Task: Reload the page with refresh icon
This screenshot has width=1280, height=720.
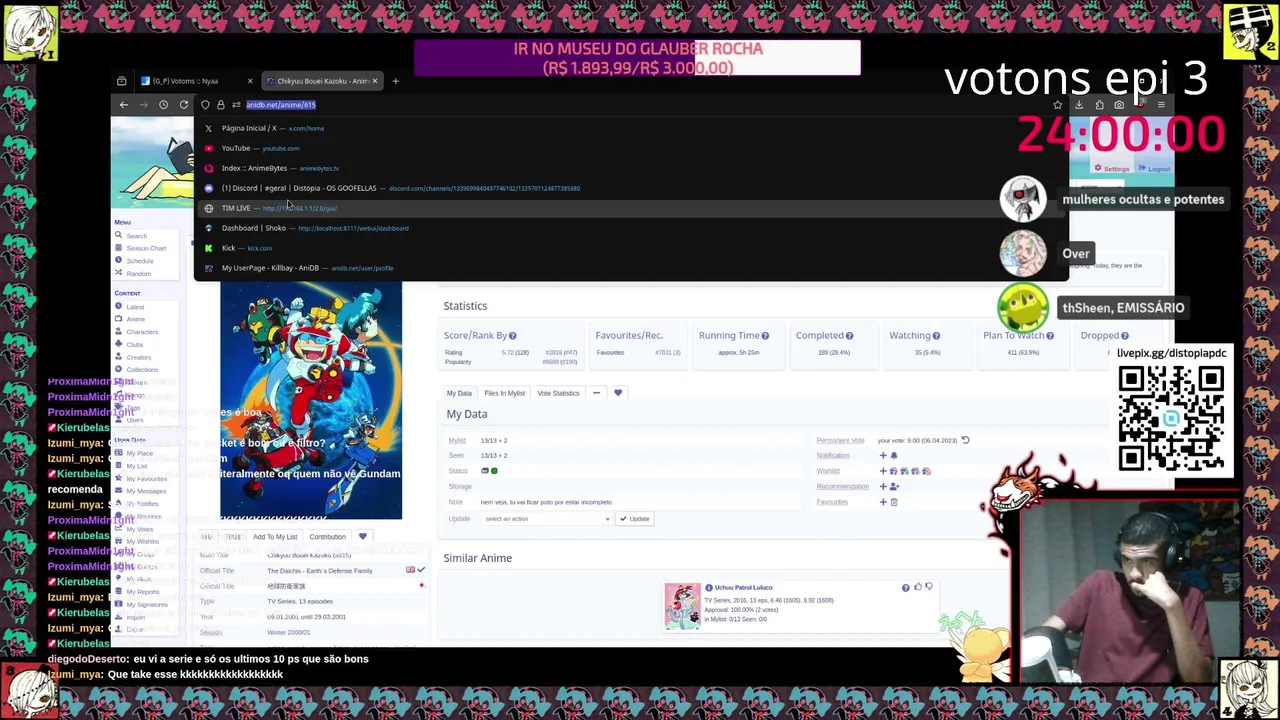Action: [x=184, y=105]
